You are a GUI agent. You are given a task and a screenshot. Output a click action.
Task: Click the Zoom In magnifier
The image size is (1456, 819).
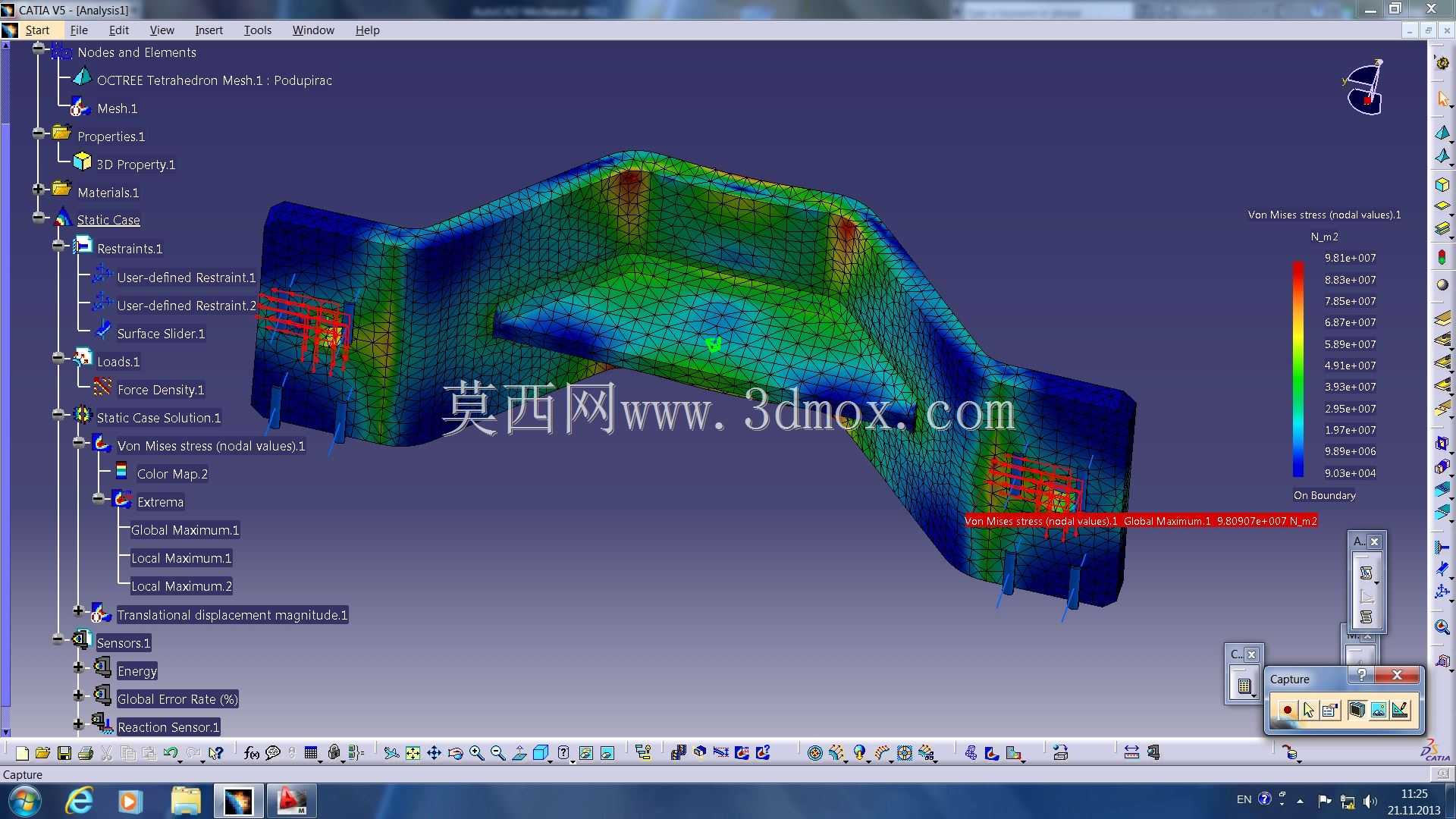point(476,753)
